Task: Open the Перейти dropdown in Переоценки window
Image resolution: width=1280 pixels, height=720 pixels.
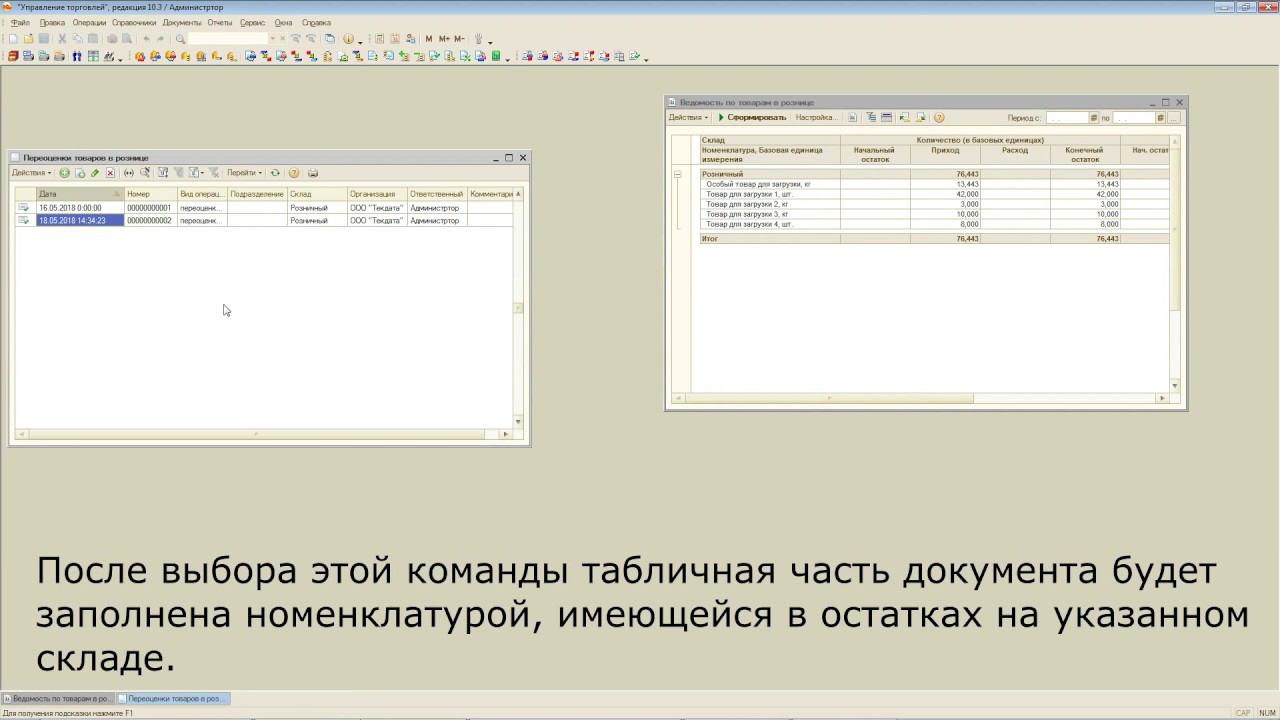Action: 244,173
